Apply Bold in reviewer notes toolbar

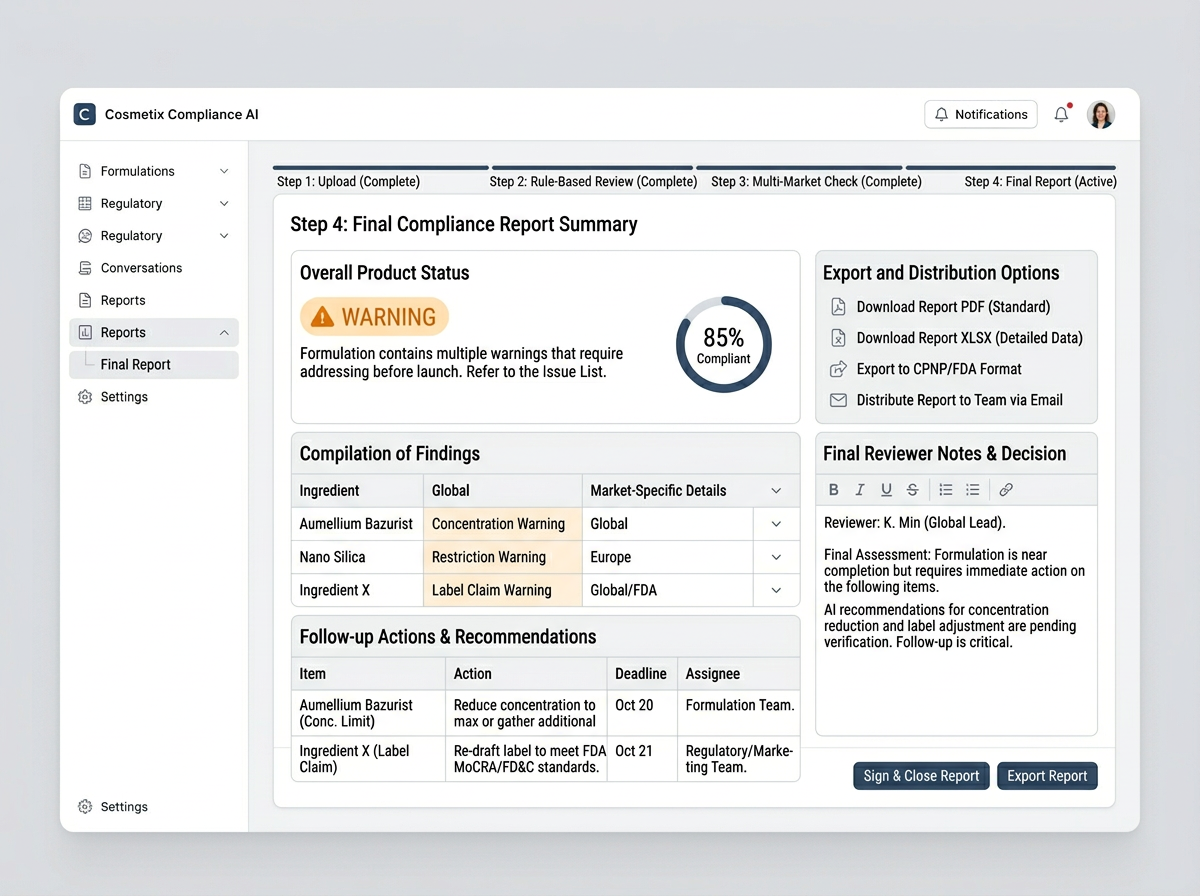833,489
